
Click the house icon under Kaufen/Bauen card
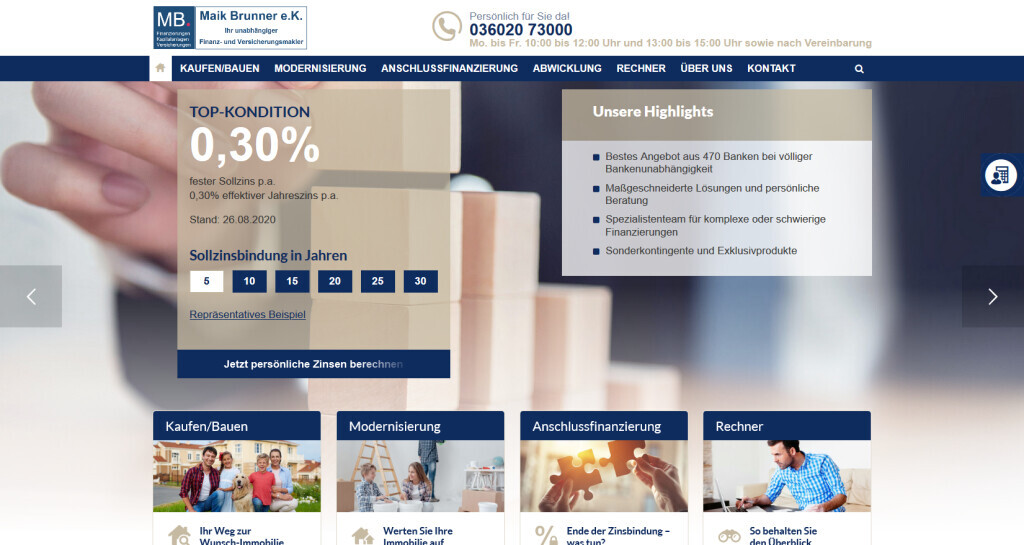click(179, 535)
